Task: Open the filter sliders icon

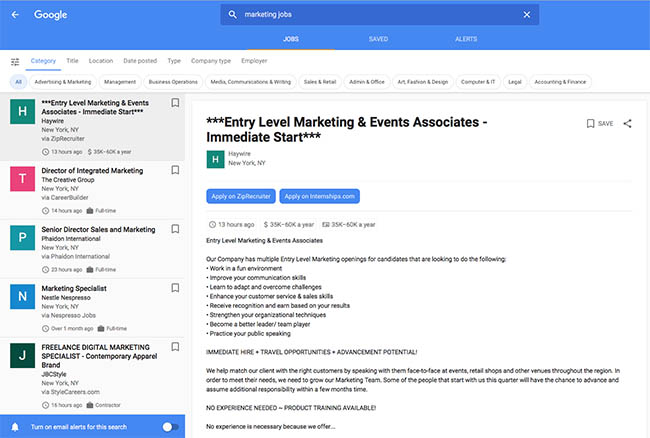Action: point(15,62)
